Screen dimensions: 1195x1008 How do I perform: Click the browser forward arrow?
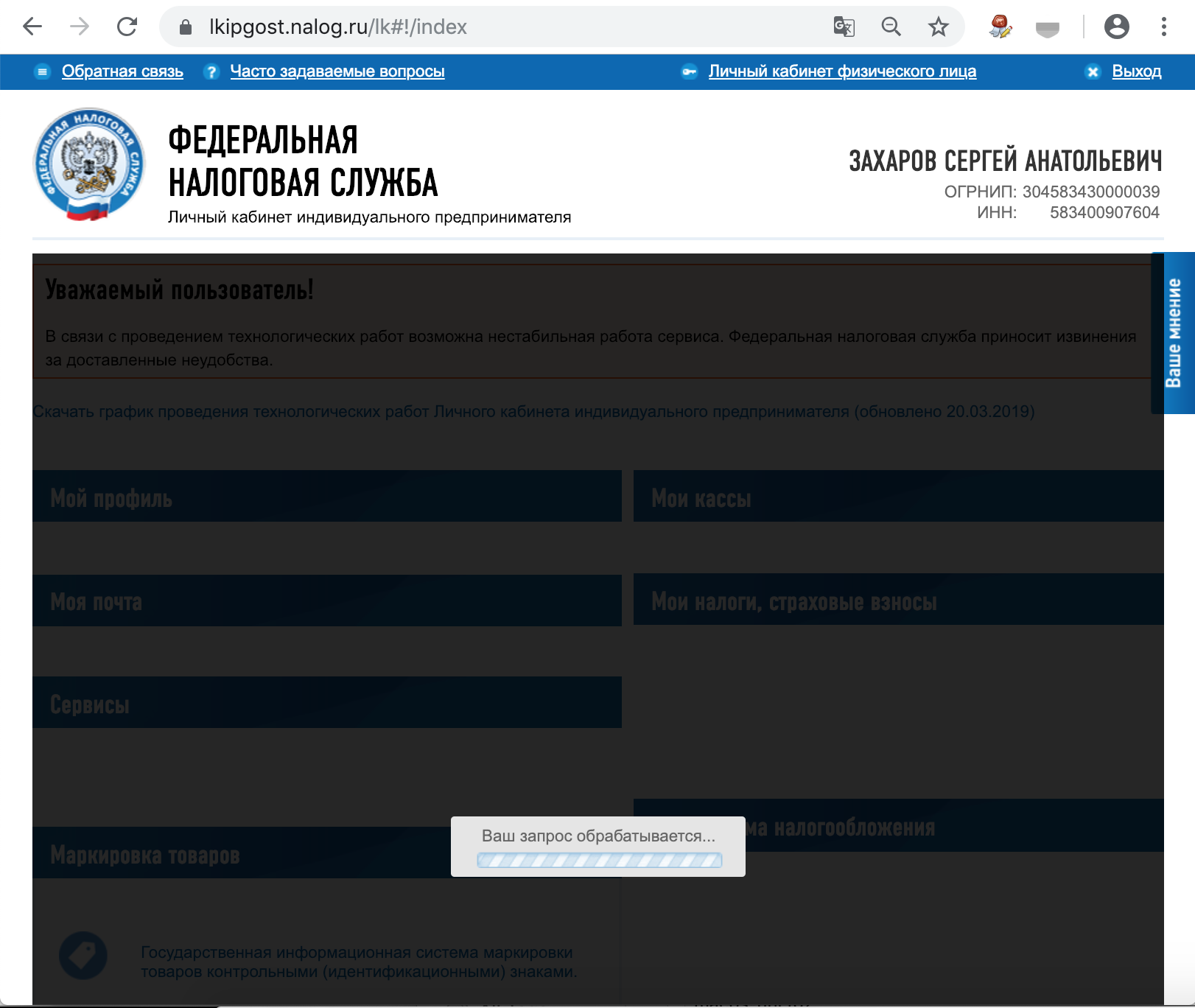point(80,27)
